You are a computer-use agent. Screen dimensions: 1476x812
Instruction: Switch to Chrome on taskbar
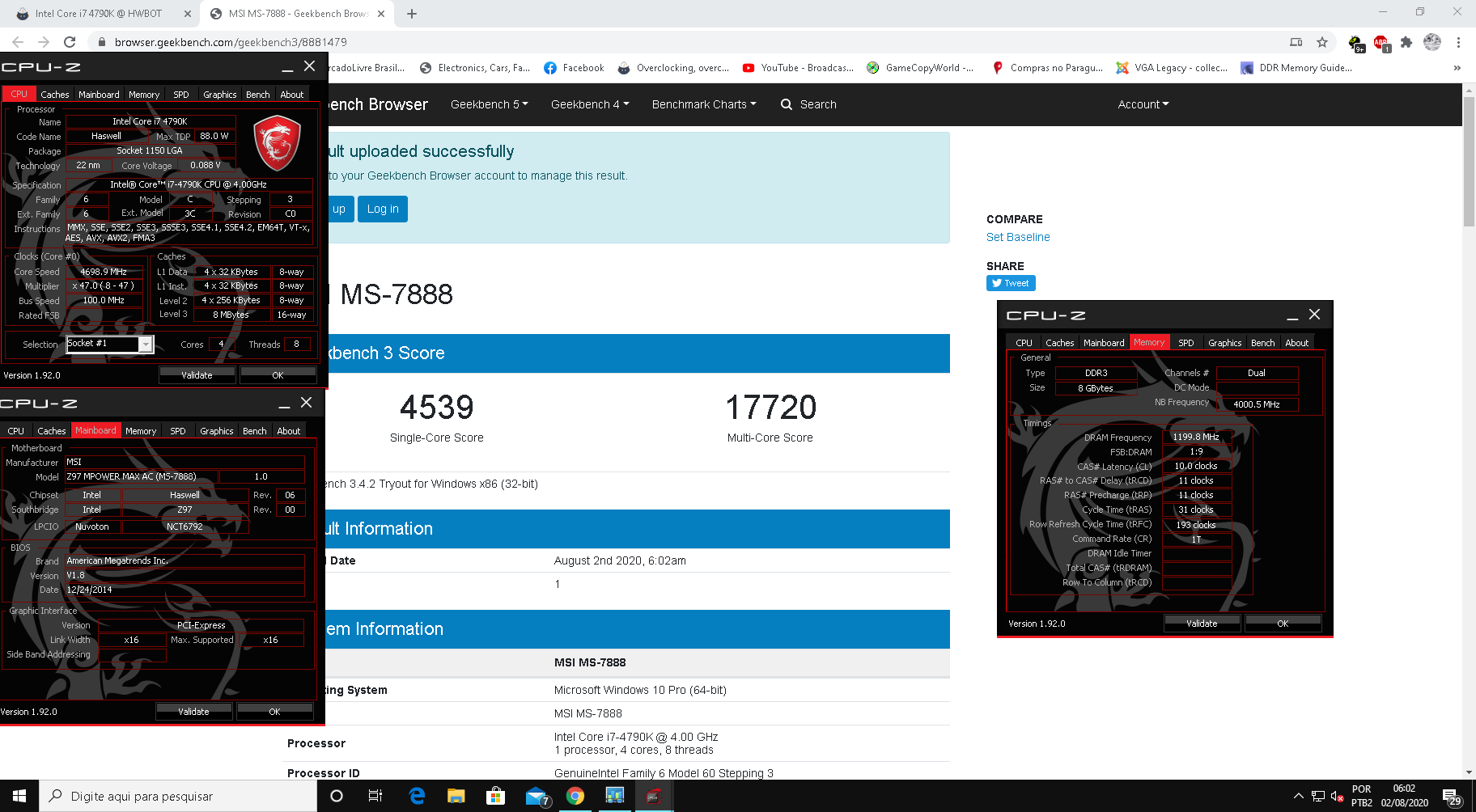click(575, 796)
